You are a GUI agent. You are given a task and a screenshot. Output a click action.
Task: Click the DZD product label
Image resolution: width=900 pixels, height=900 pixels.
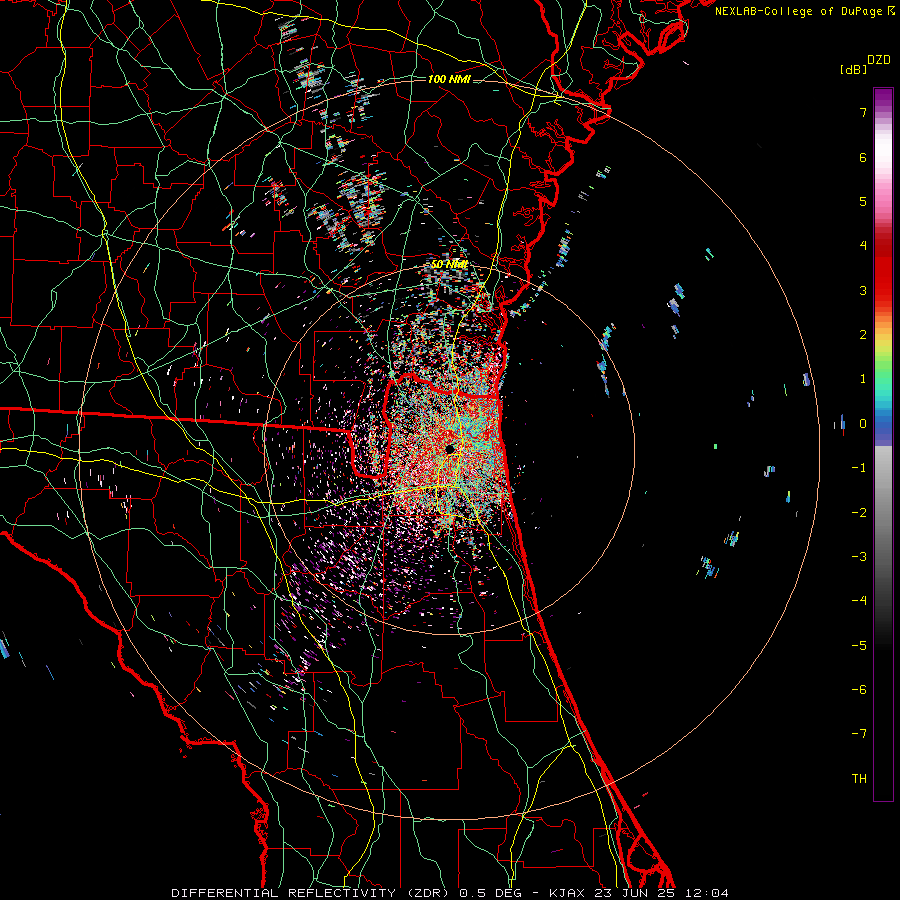pyautogui.click(x=879, y=60)
